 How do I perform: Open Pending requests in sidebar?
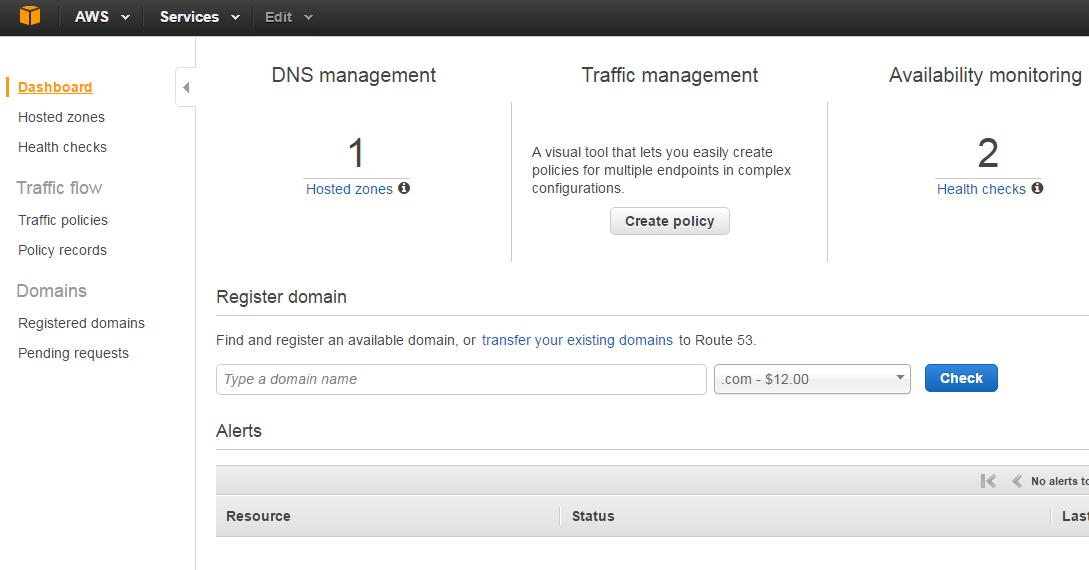pos(73,353)
